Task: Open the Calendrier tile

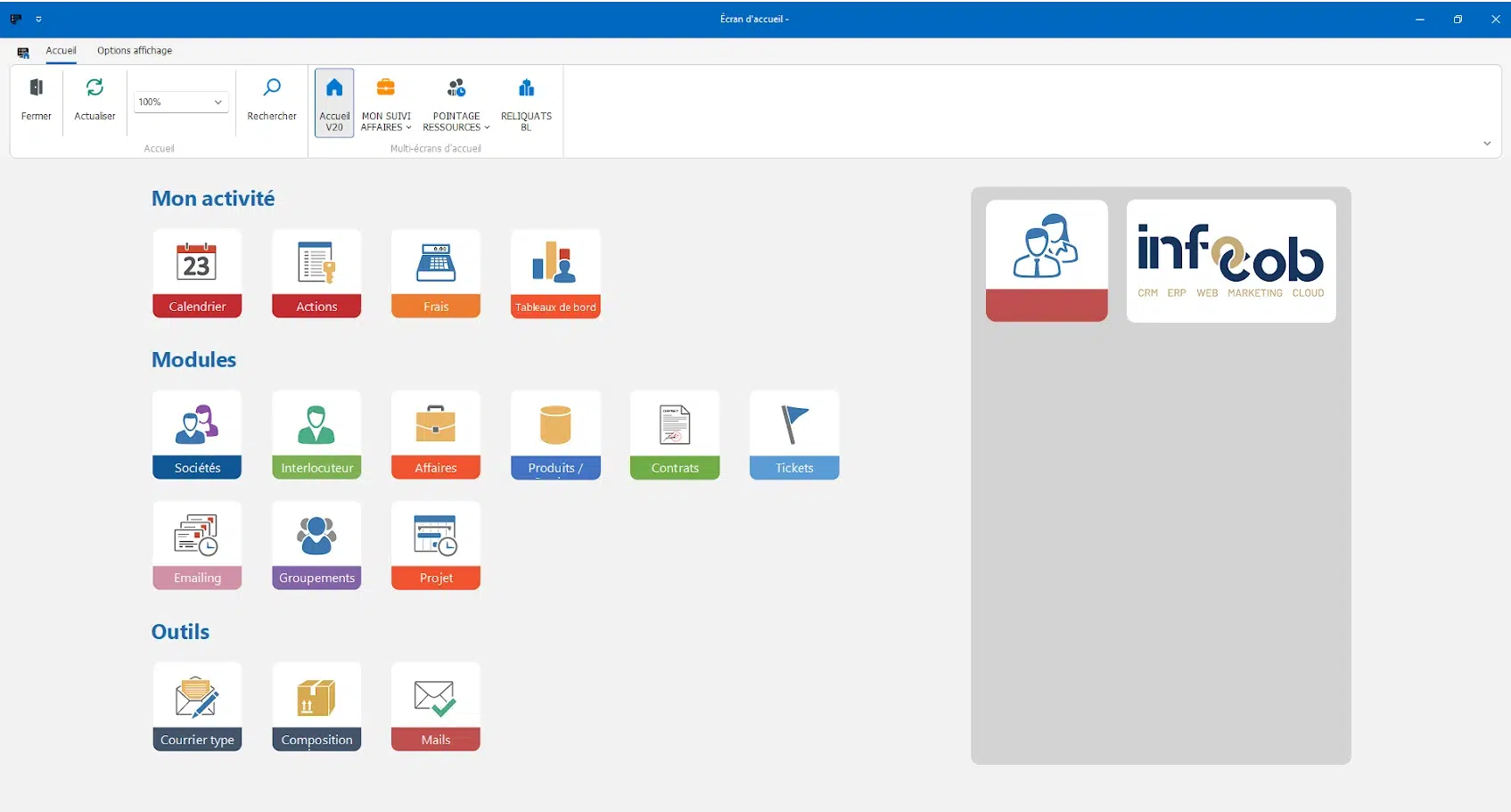Action: (197, 273)
